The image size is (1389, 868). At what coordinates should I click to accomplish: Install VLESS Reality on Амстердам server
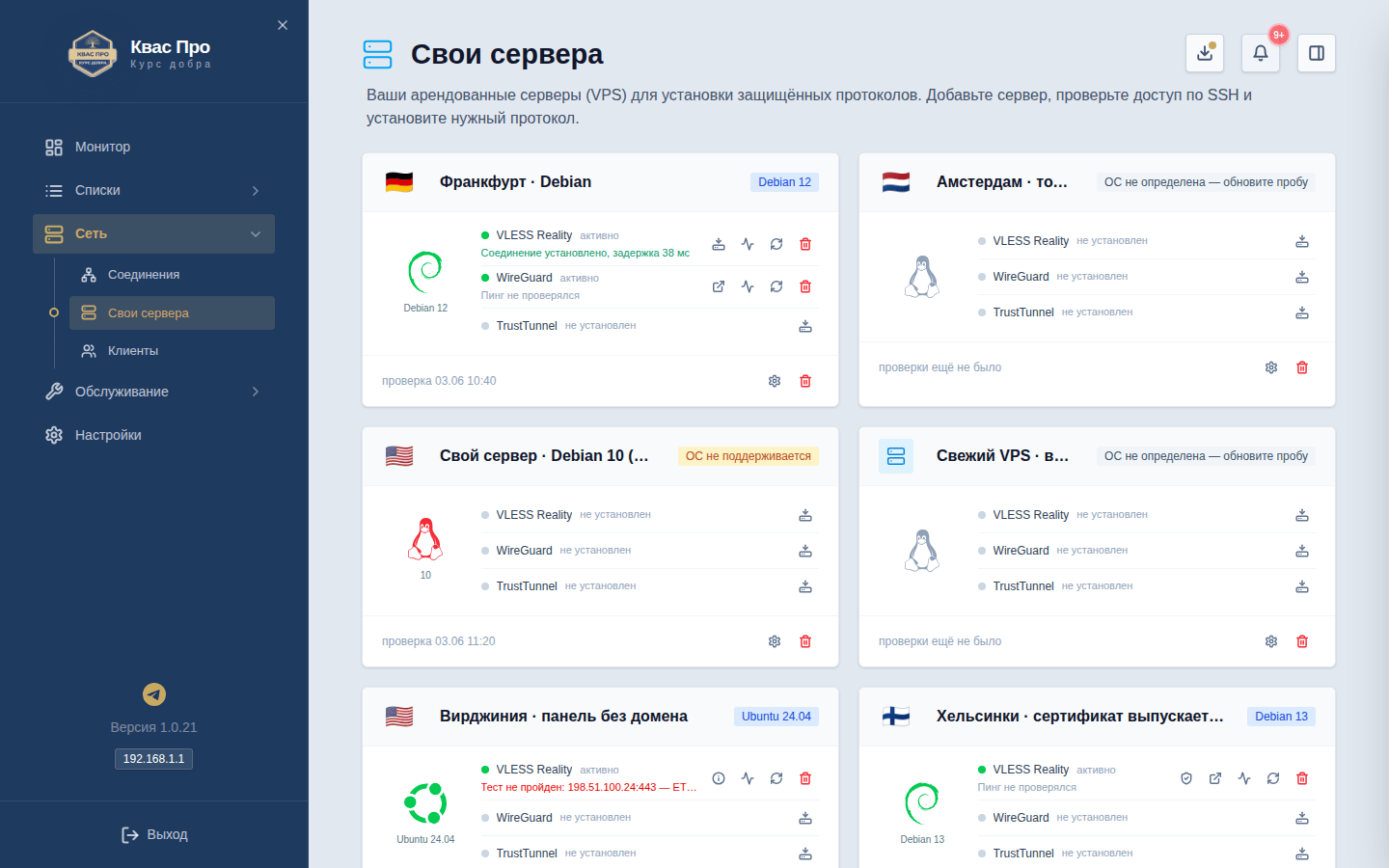coord(1302,241)
